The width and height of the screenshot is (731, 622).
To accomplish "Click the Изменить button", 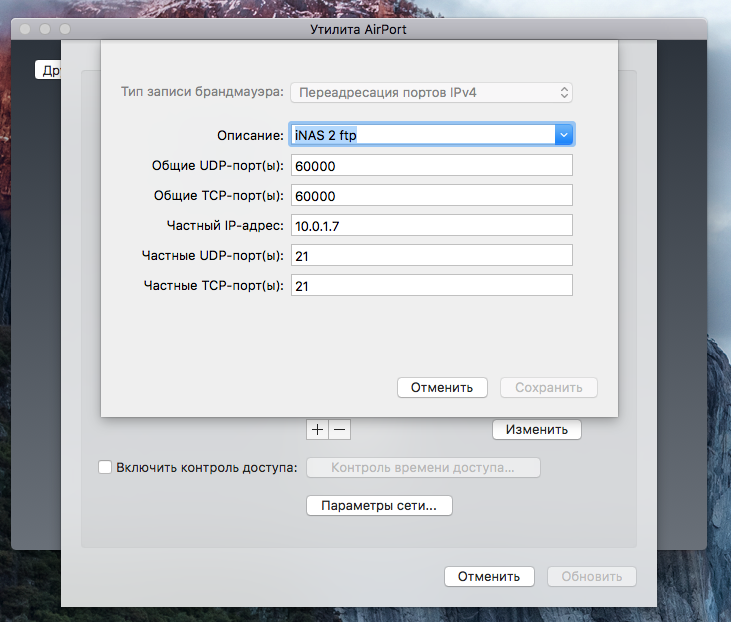I will pos(537,429).
